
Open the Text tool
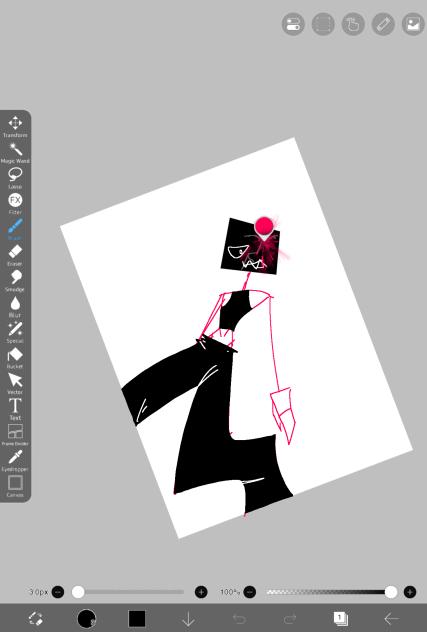point(15,409)
